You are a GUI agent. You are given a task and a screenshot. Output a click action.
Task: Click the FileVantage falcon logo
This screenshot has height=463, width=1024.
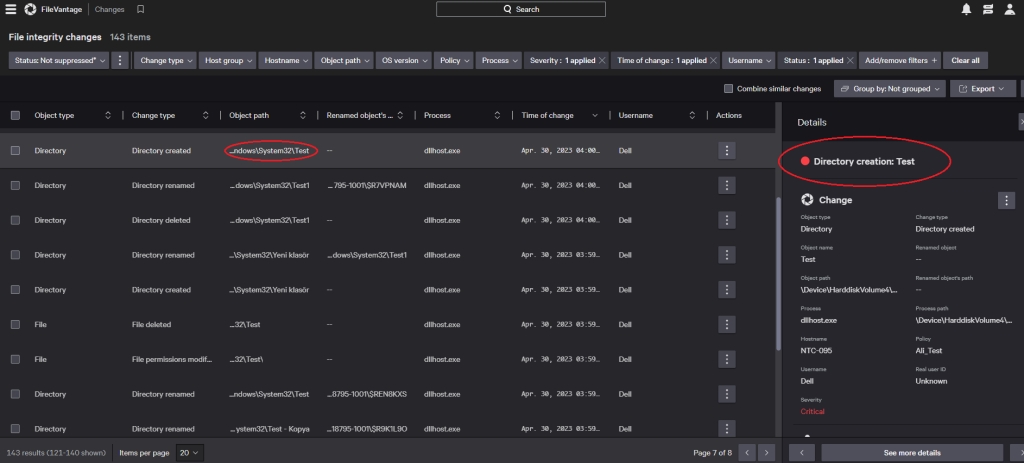point(30,9)
